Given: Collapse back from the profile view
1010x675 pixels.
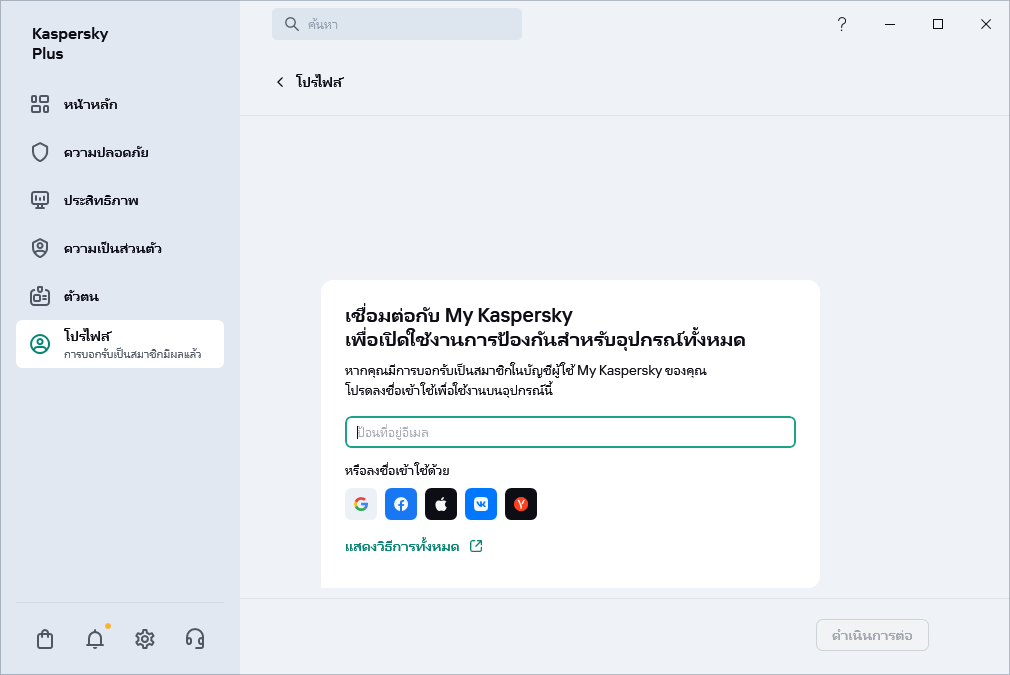Looking at the screenshot, I should (x=280, y=82).
